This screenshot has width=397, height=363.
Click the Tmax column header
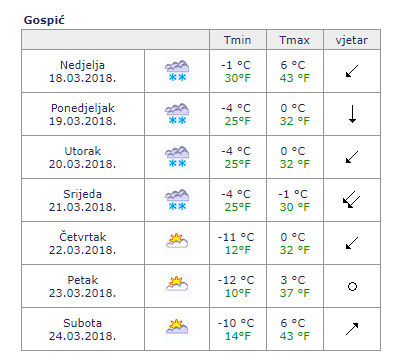(295, 40)
